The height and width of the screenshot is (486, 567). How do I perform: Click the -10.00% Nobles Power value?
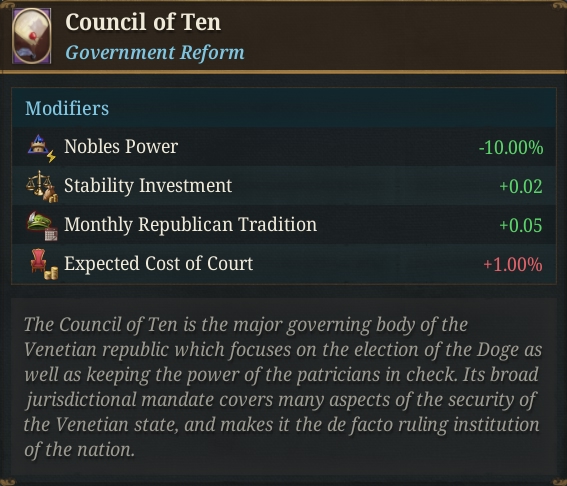(x=511, y=148)
